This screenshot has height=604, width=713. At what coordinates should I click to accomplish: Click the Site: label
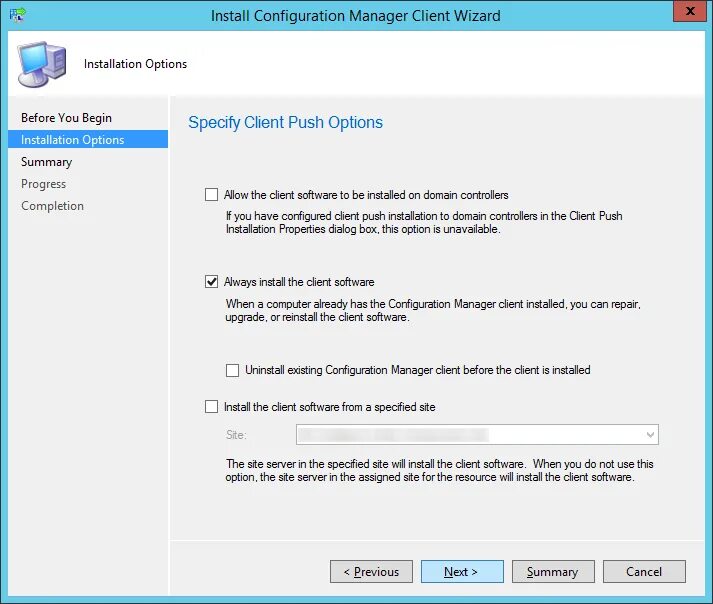(236, 435)
